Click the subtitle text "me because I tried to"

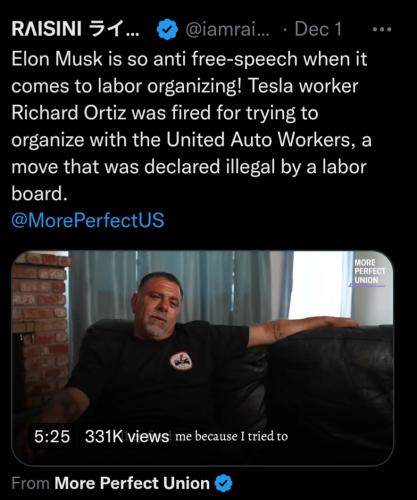point(231,436)
